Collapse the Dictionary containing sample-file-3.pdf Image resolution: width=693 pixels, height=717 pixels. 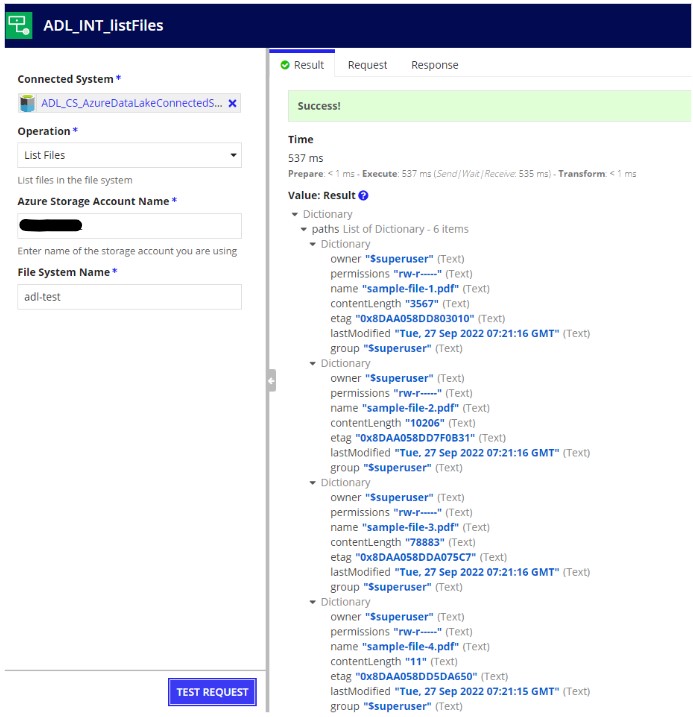click(x=313, y=483)
